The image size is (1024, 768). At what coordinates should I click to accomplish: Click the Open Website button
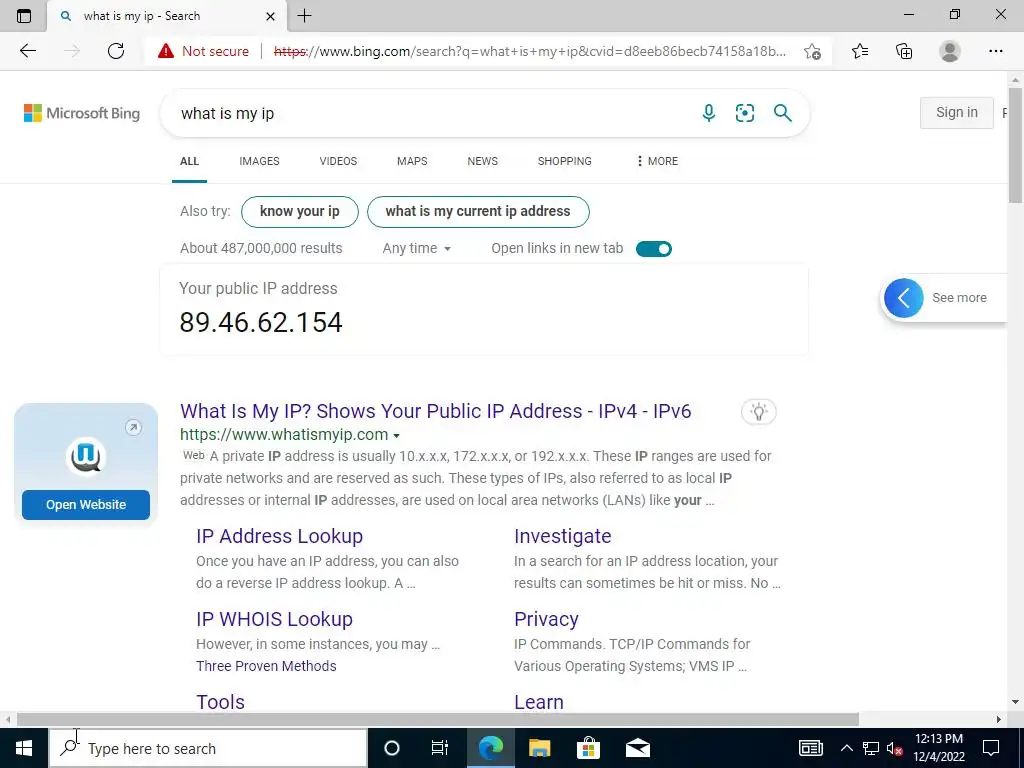[86, 505]
